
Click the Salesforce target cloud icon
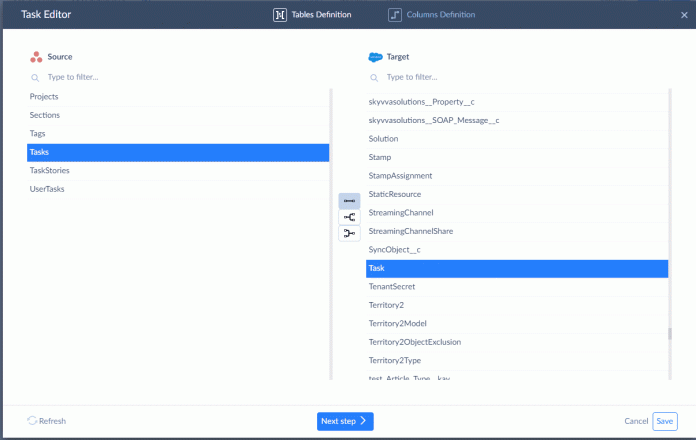(x=375, y=57)
